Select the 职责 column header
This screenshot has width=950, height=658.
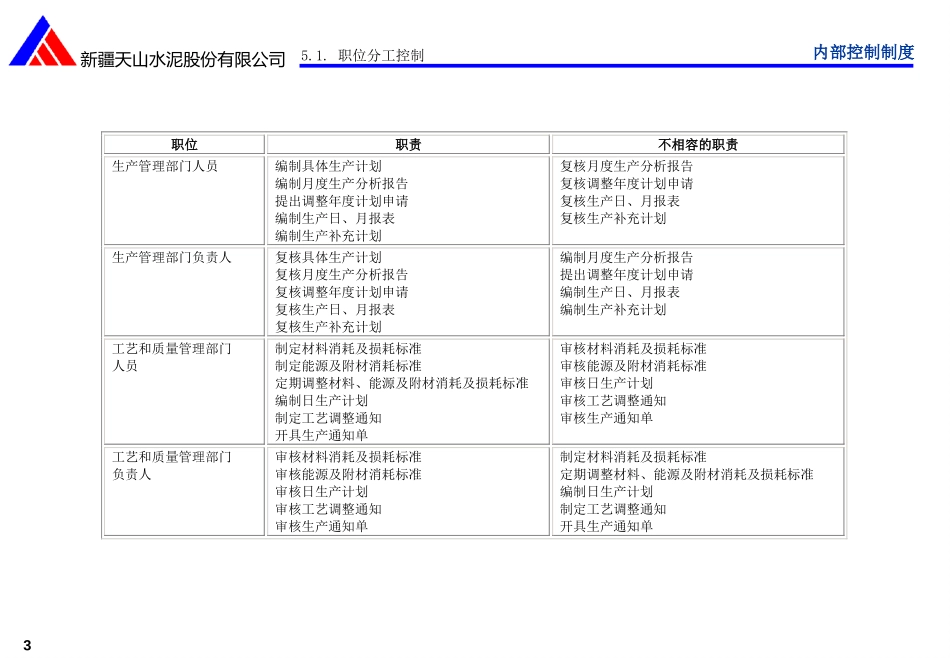click(x=408, y=144)
